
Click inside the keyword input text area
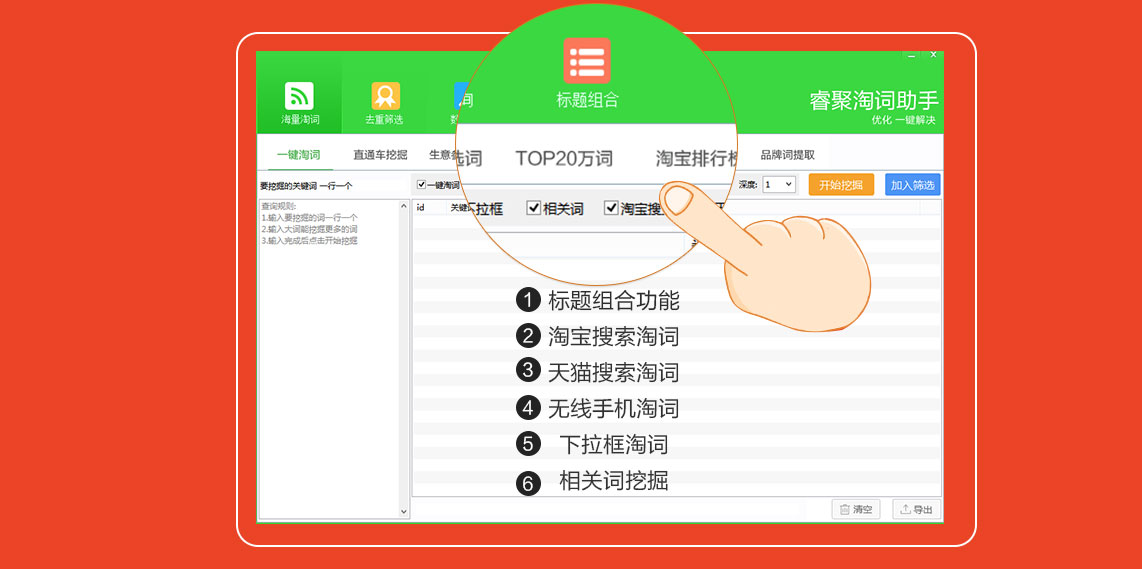tap(328, 359)
